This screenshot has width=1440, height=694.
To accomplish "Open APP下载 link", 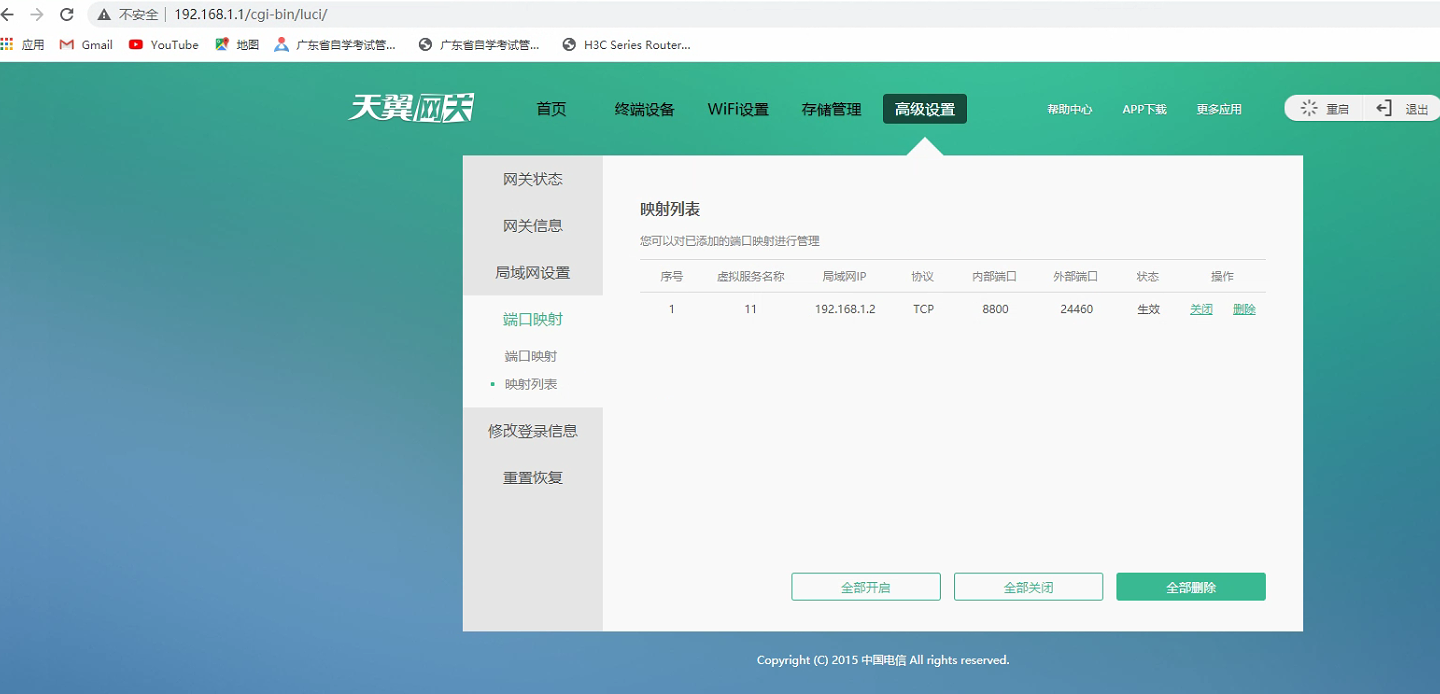I will (1144, 109).
